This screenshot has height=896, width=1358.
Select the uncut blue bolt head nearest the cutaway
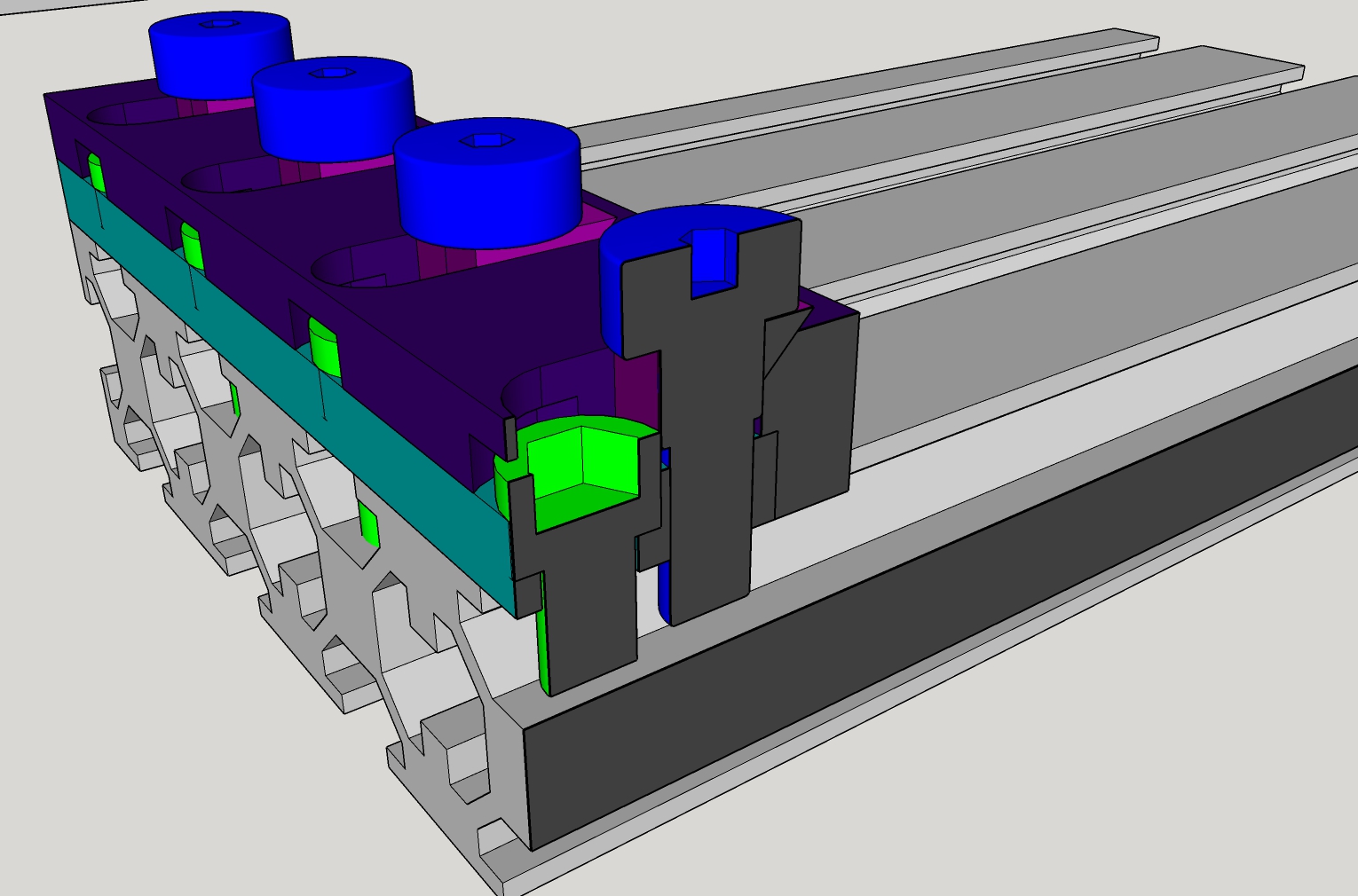click(x=487, y=181)
